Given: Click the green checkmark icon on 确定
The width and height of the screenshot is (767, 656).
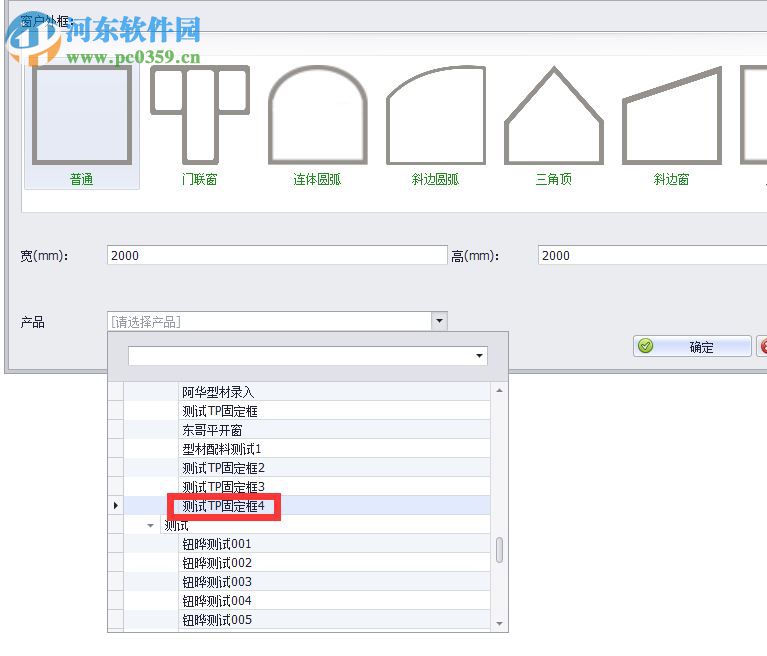Looking at the screenshot, I should coord(646,346).
